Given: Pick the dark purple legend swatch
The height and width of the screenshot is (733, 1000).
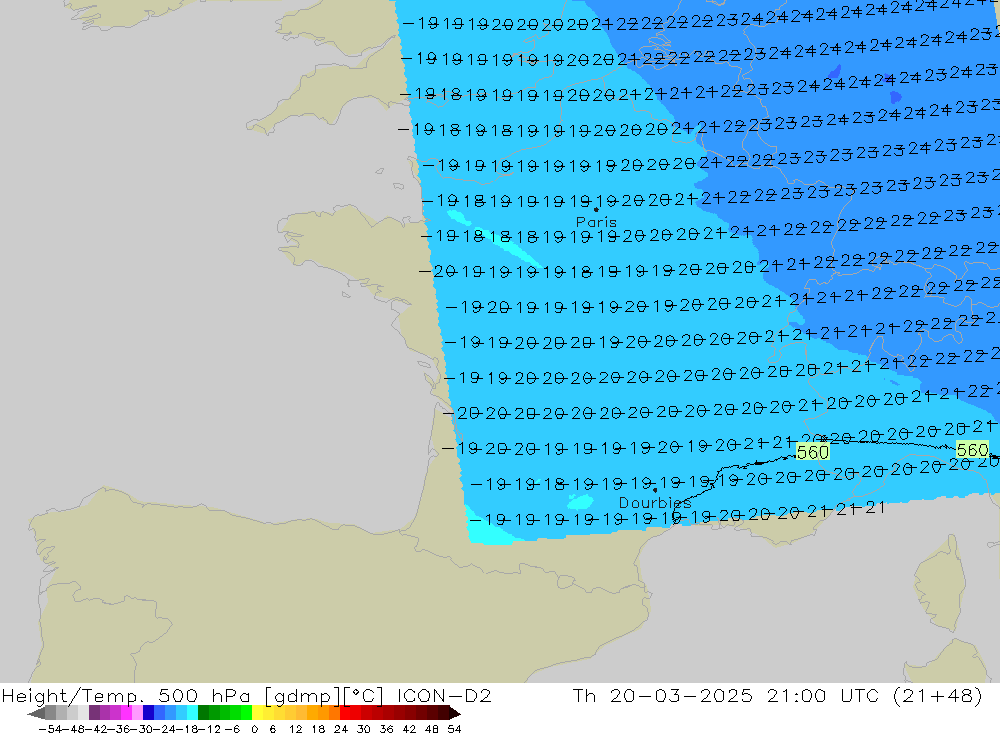Looking at the screenshot, I should [94, 713].
